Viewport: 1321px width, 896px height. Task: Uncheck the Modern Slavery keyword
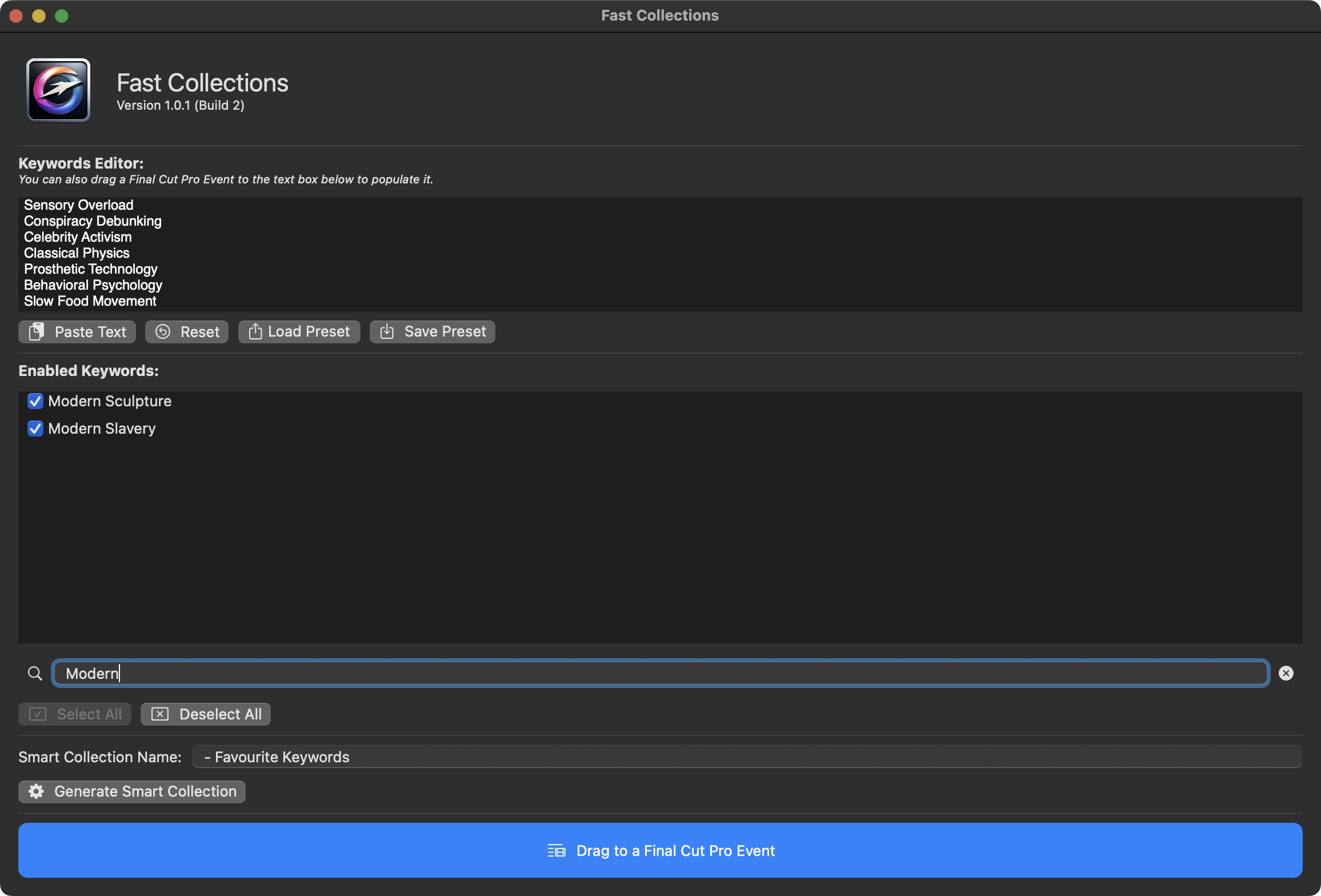(35, 429)
